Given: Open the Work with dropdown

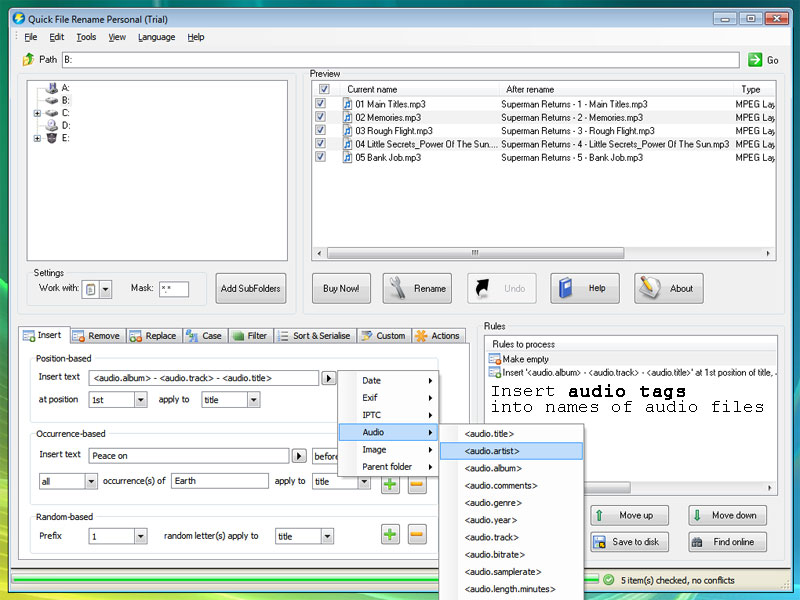Looking at the screenshot, I should click(105, 289).
